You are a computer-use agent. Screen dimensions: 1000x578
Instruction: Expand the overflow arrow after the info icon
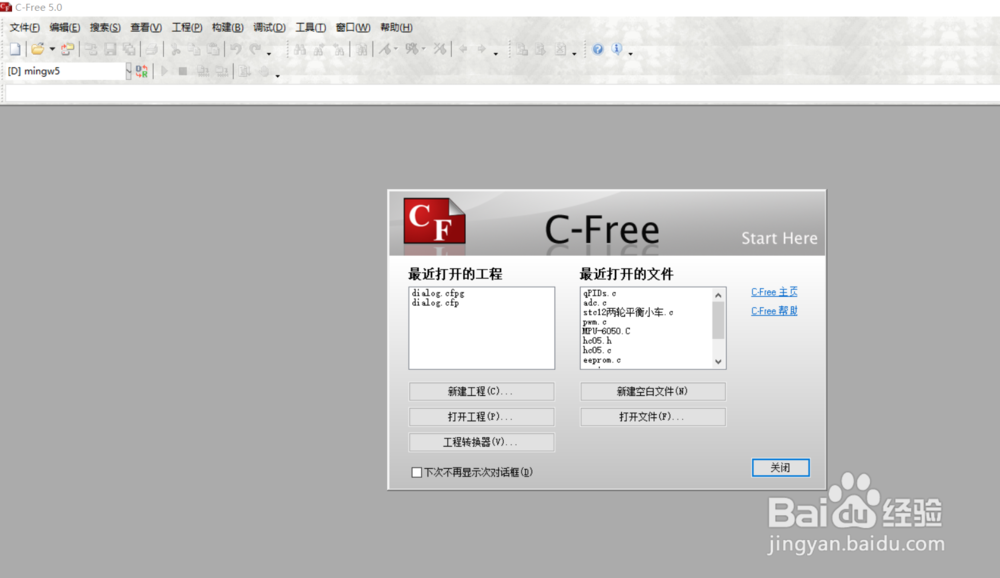[x=631, y=54]
